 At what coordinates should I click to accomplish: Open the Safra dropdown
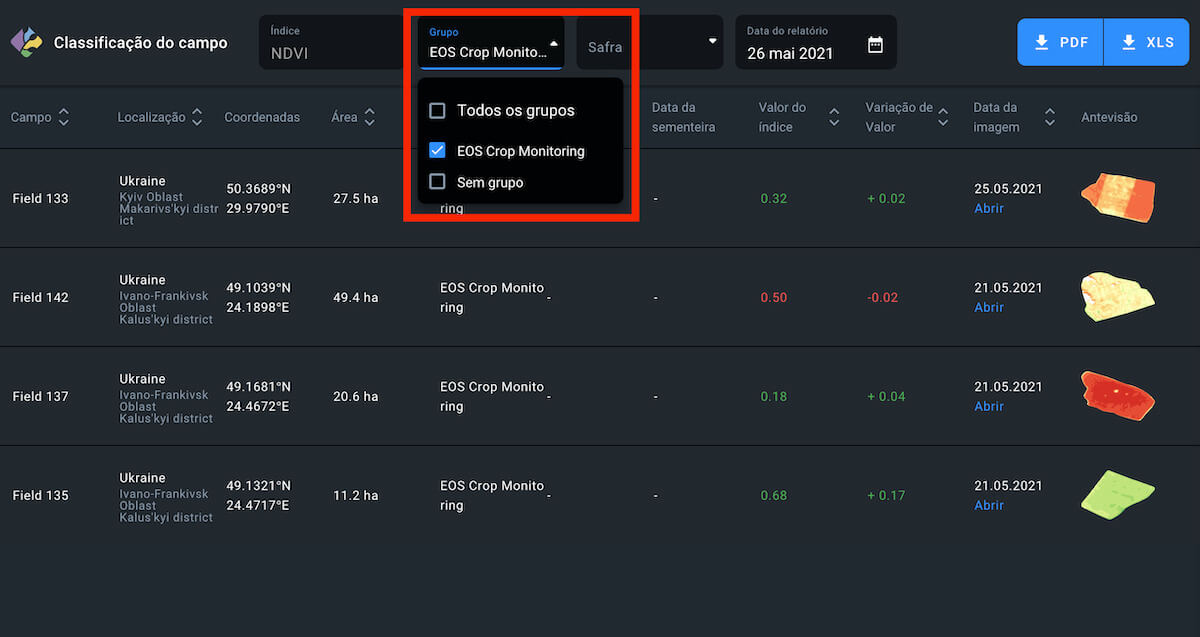[649, 43]
